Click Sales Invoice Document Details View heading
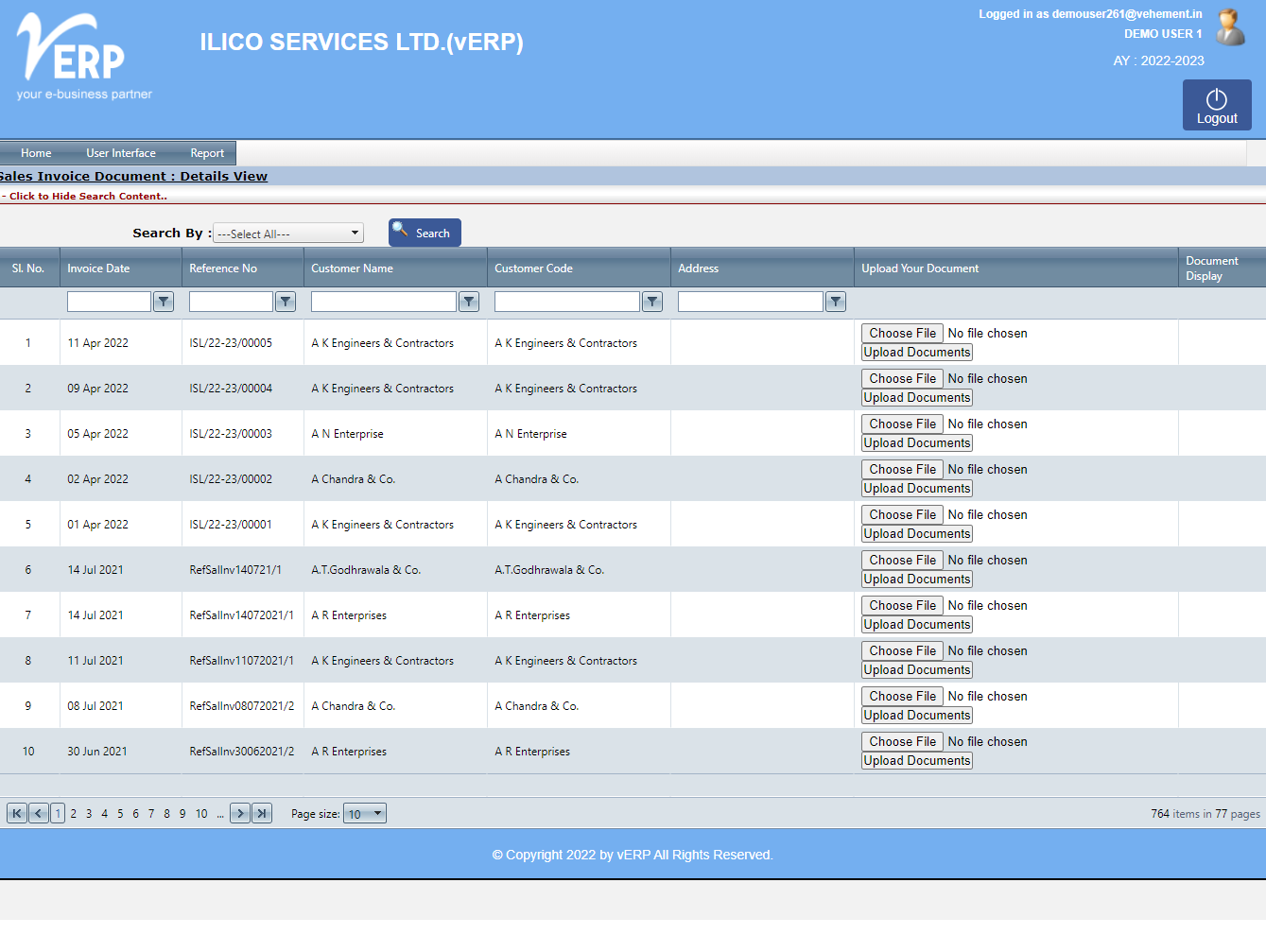 133,177
